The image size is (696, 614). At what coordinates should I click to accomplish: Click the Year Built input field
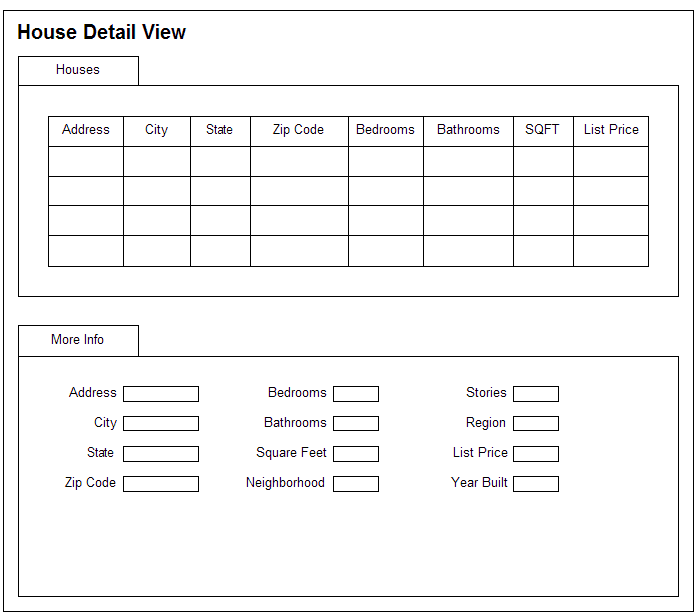click(536, 484)
